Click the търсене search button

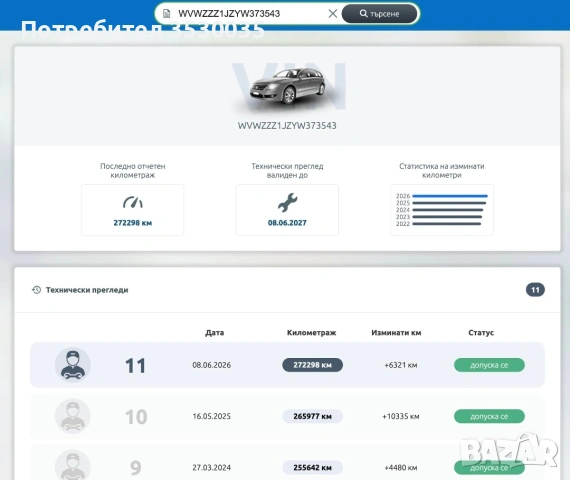[380, 14]
